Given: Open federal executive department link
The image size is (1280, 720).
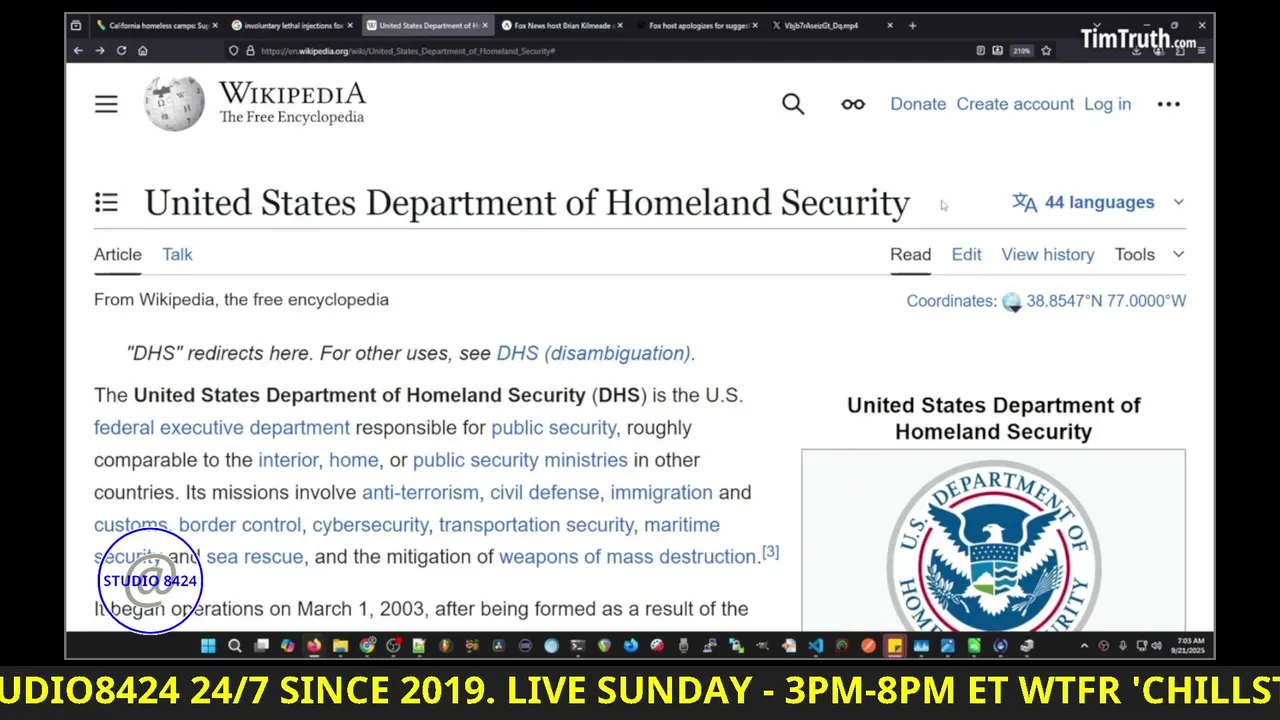Looking at the screenshot, I should pyautogui.click(x=222, y=428).
